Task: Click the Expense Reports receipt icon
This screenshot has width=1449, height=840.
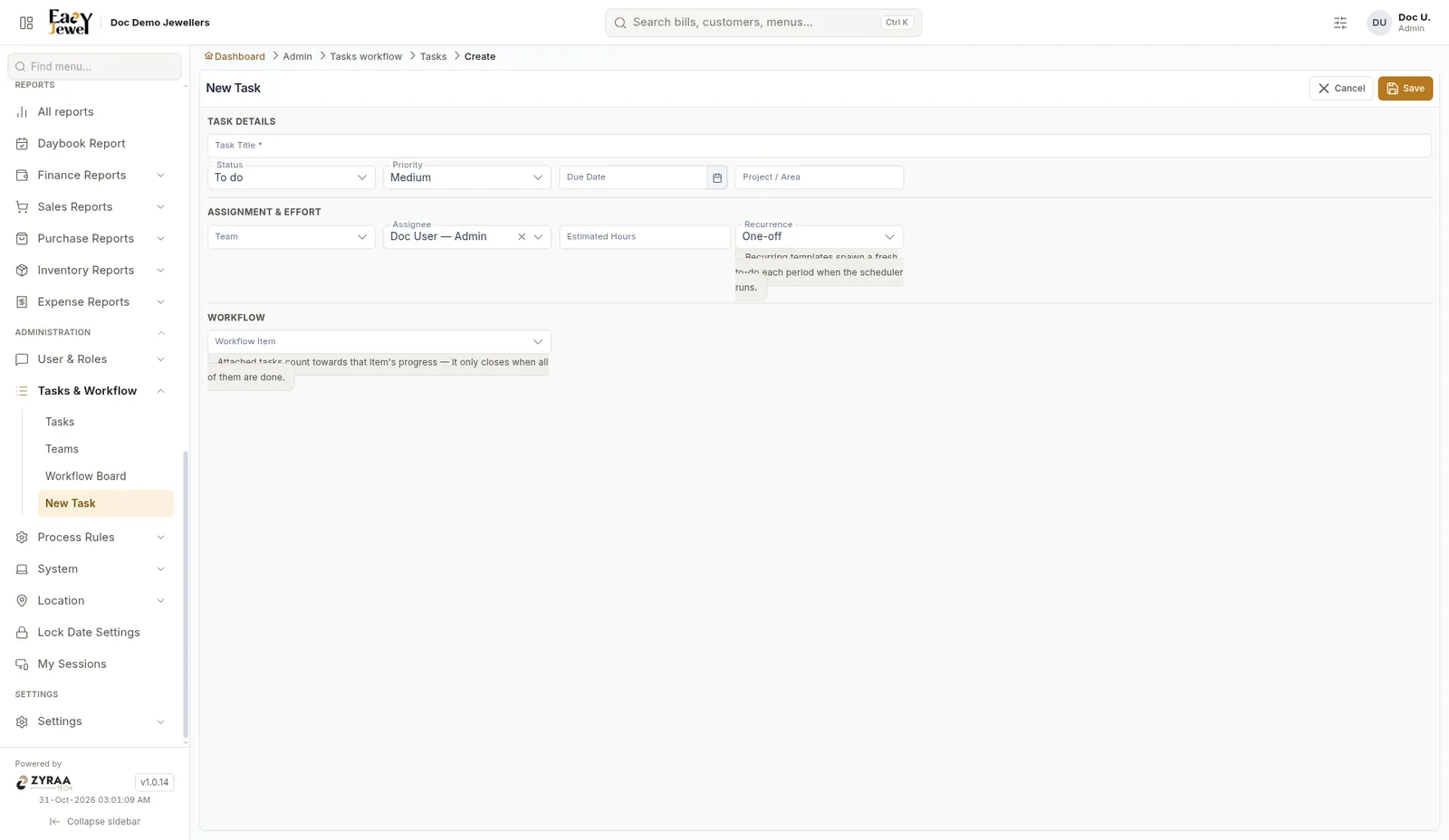Action: pos(22,302)
